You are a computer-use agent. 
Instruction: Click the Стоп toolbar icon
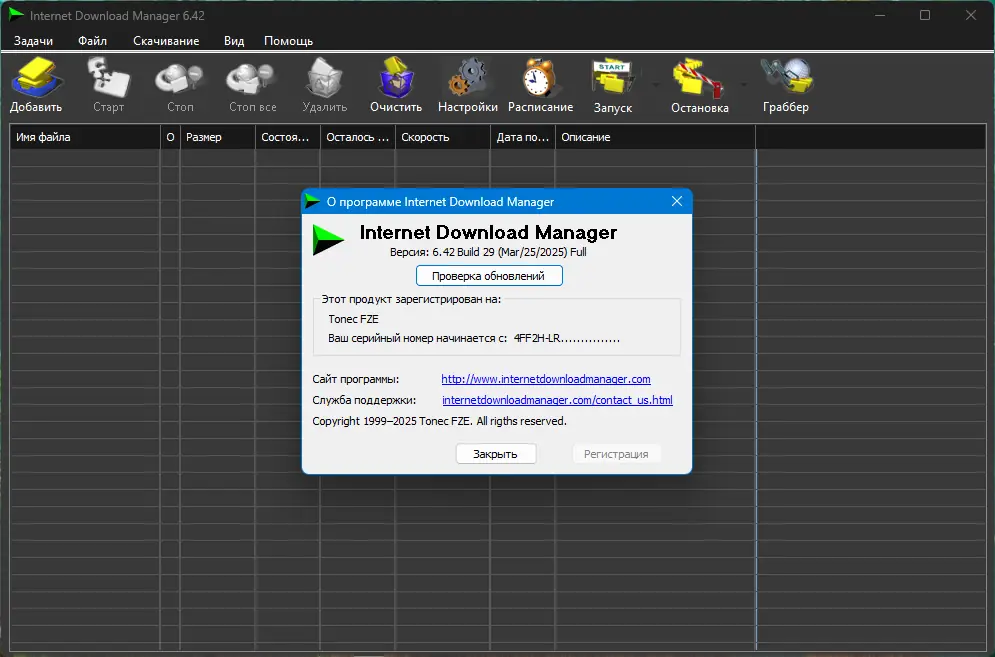point(180,79)
